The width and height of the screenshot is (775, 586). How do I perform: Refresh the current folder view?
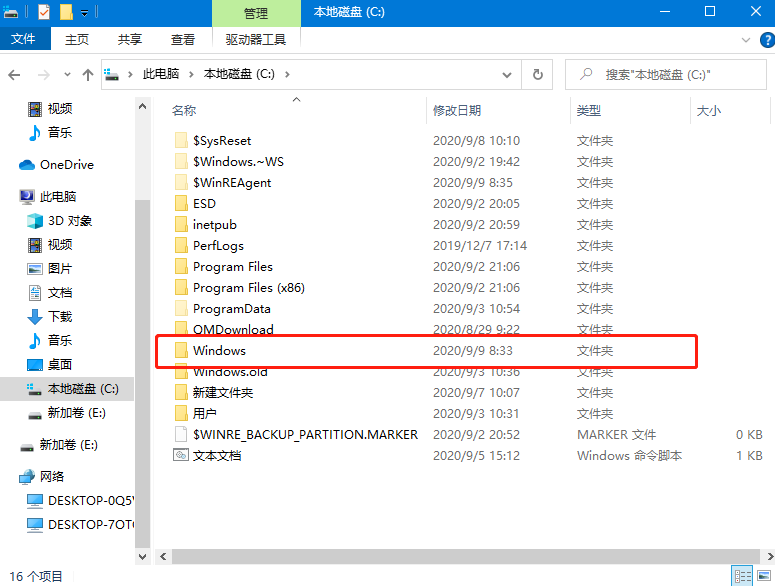[537, 75]
